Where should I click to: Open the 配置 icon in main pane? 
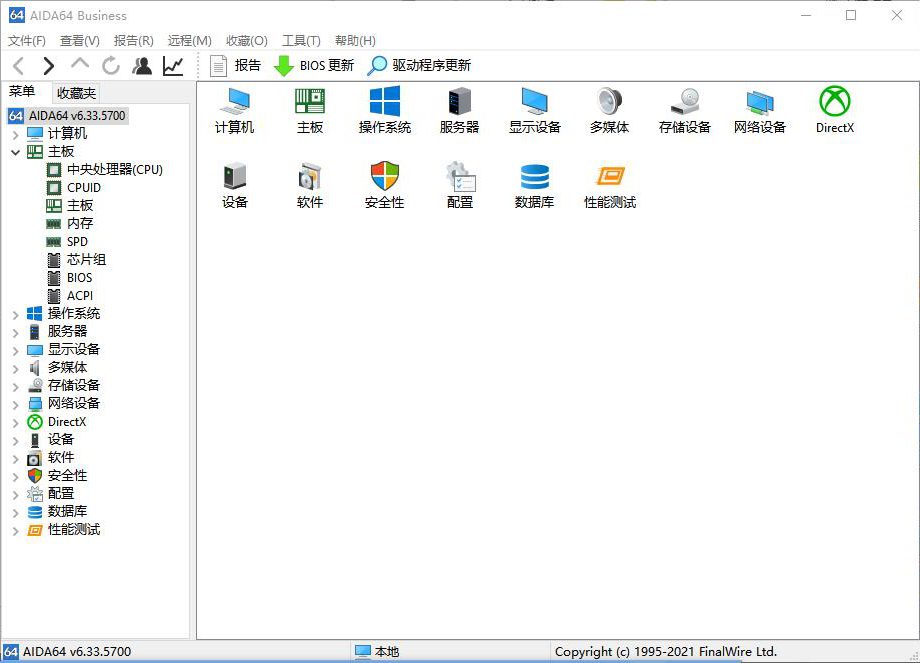click(x=460, y=185)
